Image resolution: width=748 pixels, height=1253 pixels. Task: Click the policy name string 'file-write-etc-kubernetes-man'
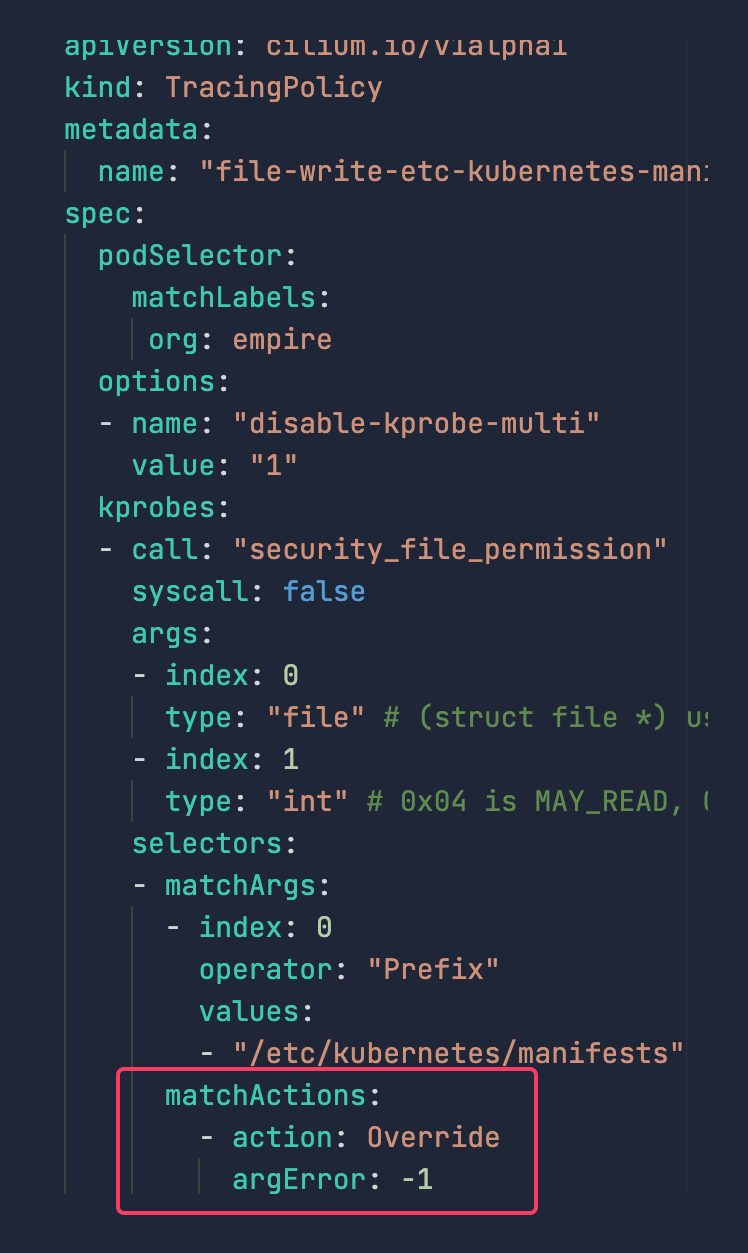pyautogui.click(x=454, y=172)
